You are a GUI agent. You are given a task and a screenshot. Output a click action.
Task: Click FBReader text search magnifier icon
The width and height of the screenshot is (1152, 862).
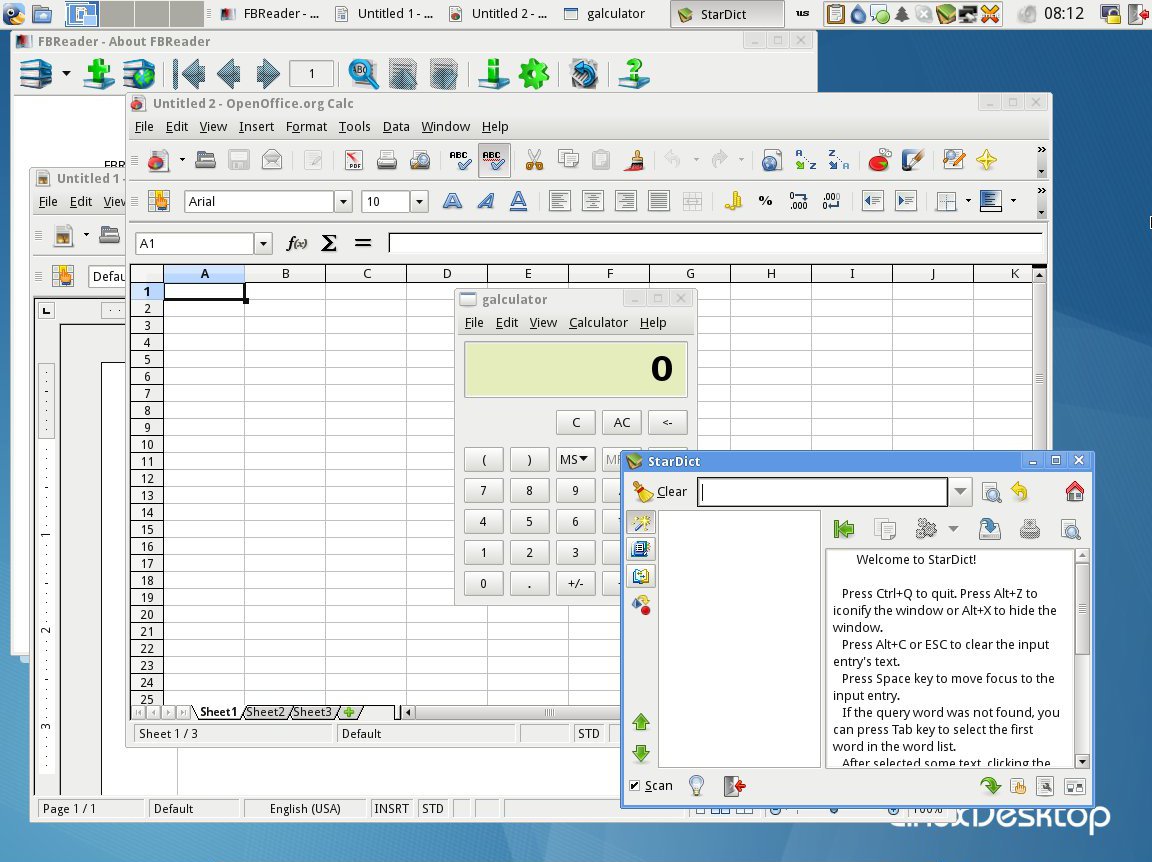[363, 74]
